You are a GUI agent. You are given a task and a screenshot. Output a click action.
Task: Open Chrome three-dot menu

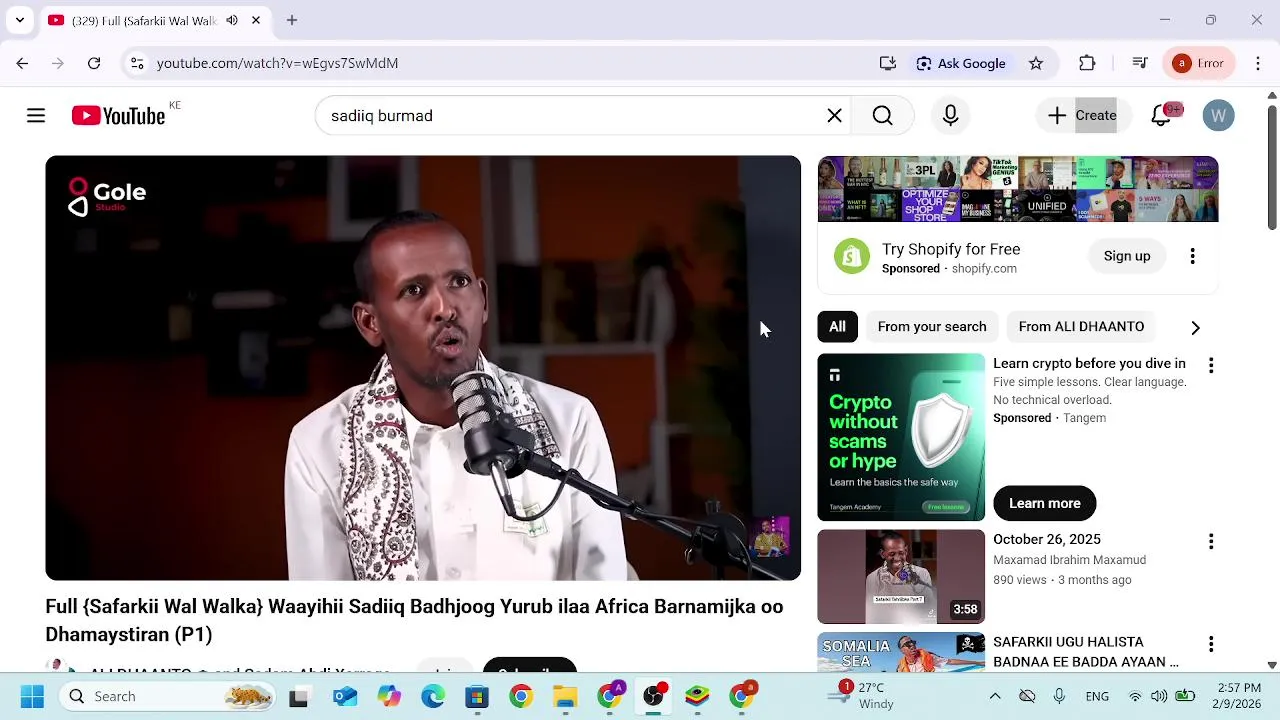coord(1257,63)
